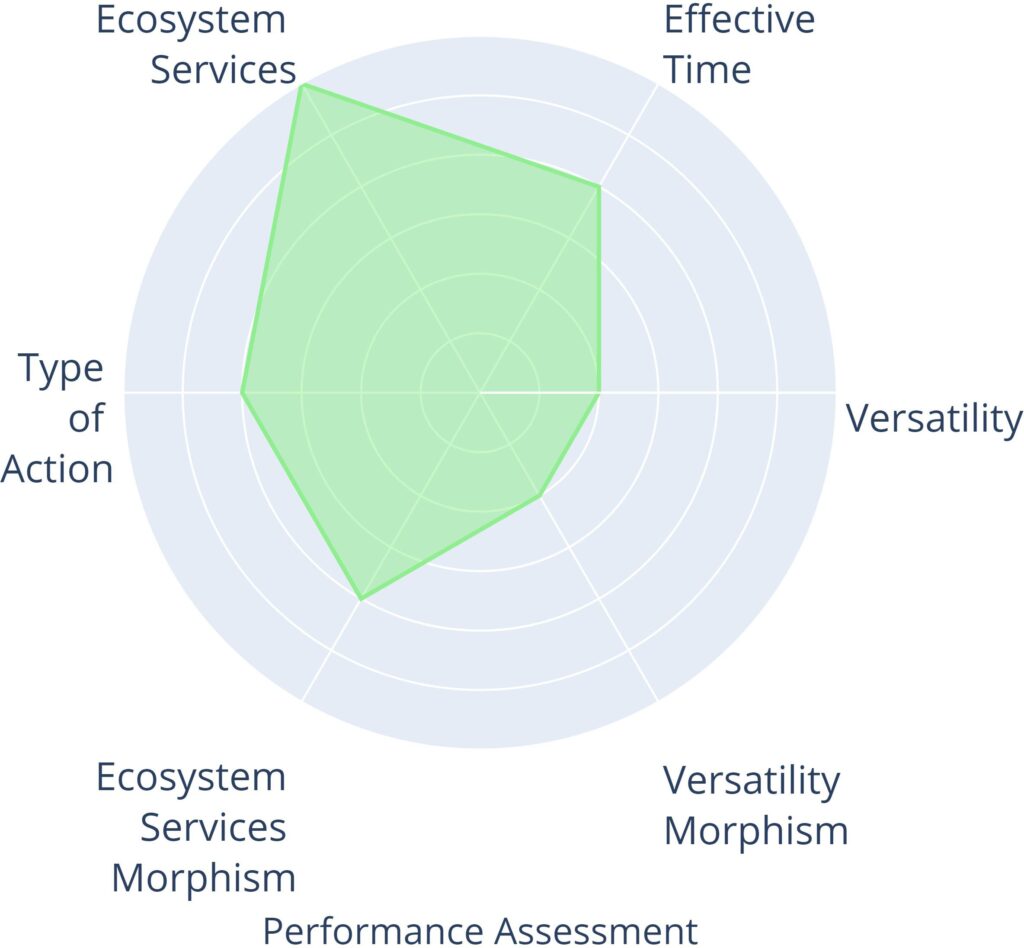Select the data vertex on Effective Time axis
Viewport: 1024px width, 948px height.
pos(598,186)
